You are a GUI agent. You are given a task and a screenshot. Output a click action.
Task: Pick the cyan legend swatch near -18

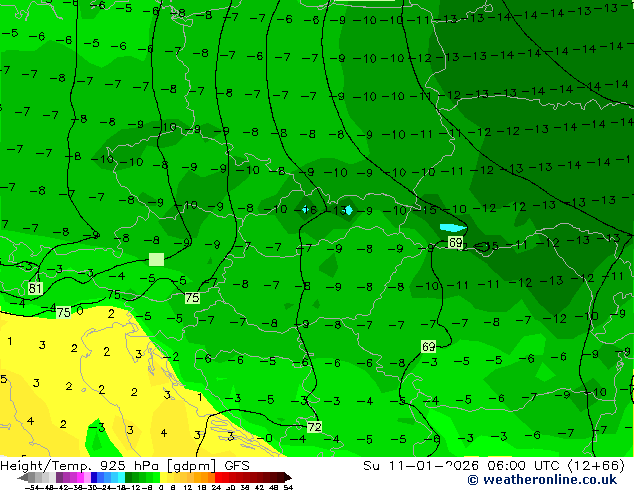click(x=121, y=477)
